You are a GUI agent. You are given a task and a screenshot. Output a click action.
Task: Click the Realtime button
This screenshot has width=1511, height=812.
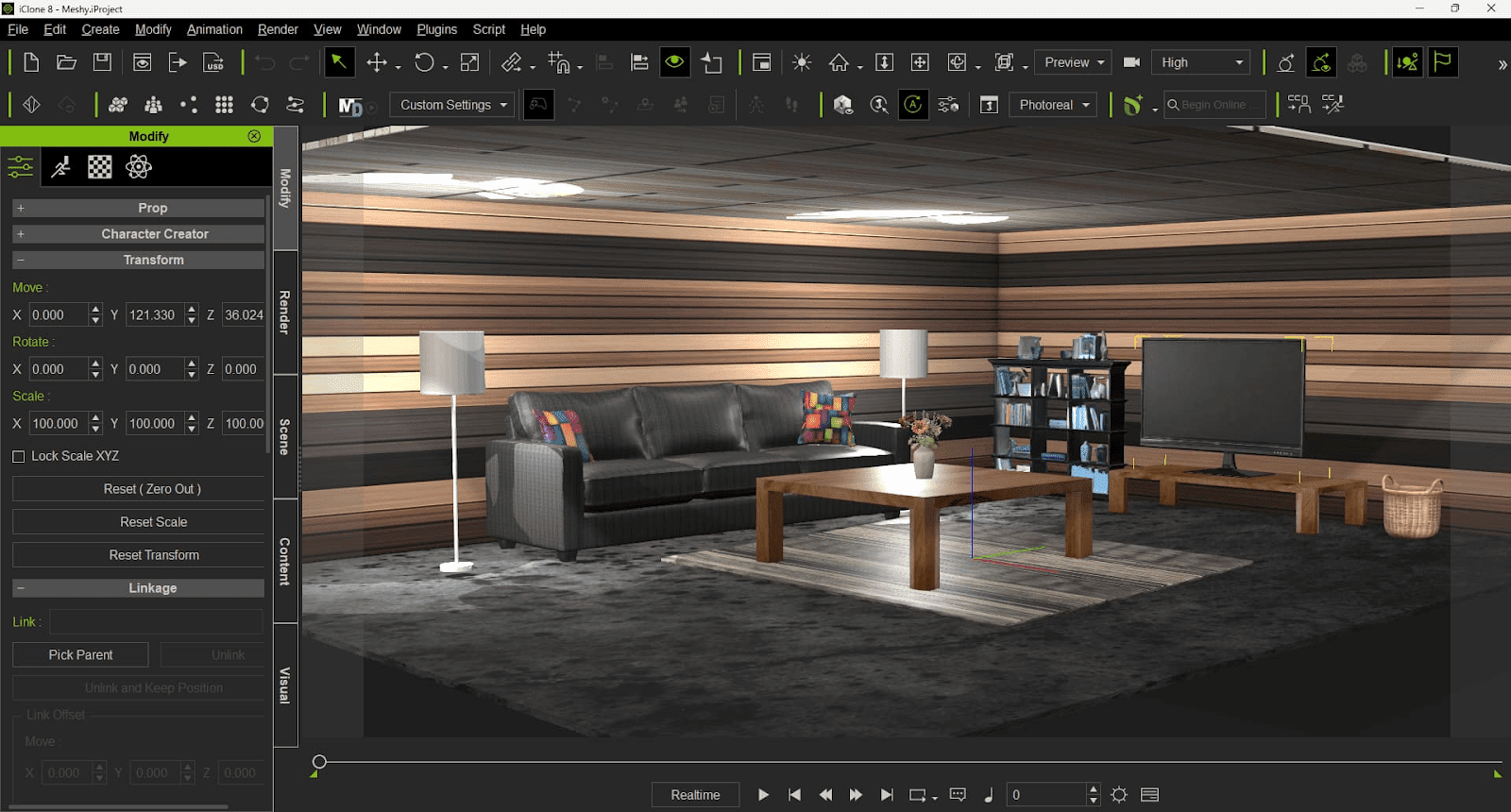tap(695, 795)
